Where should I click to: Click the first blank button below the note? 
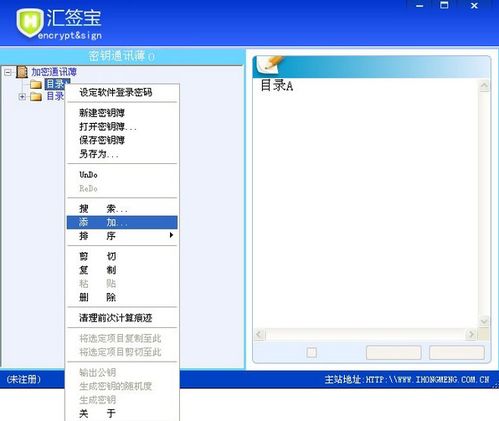tap(393, 353)
